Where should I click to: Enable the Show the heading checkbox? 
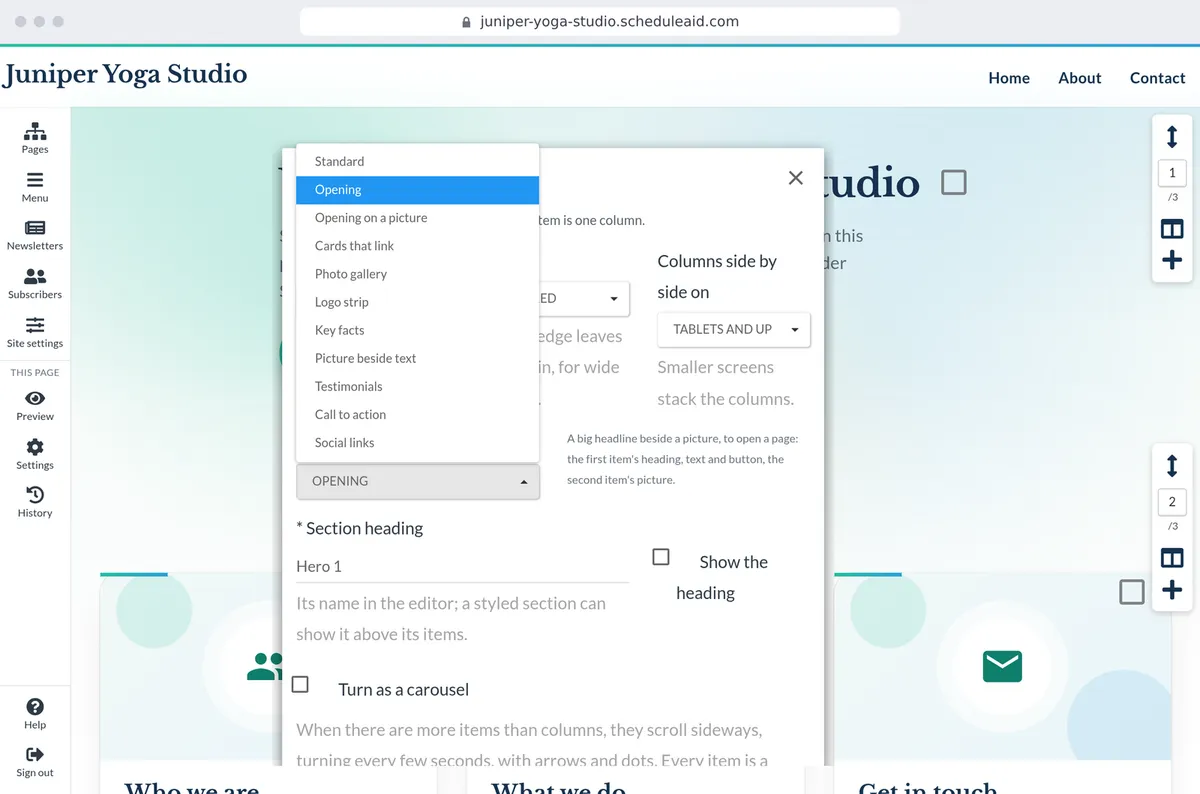click(x=661, y=557)
